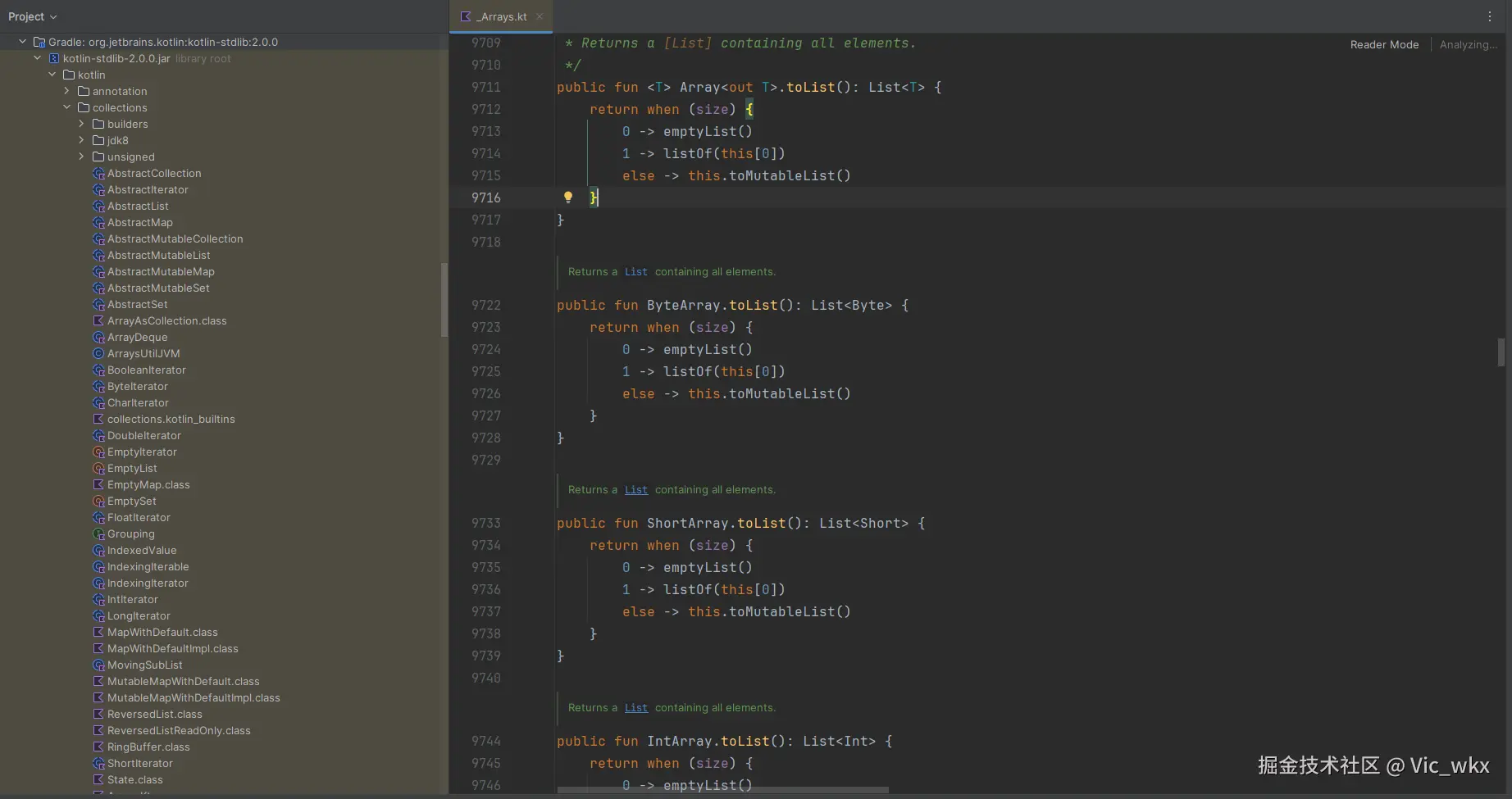The width and height of the screenshot is (1512, 799).
Task: Click the ArrayDeque class icon
Action: pos(98,337)
